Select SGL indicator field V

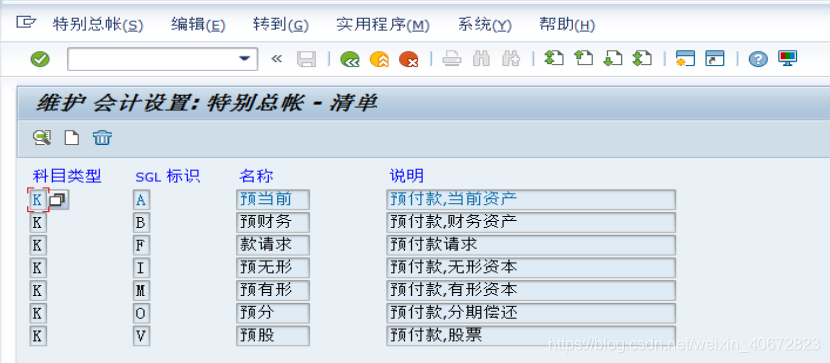pyautogui.click(x=141, y=336)
